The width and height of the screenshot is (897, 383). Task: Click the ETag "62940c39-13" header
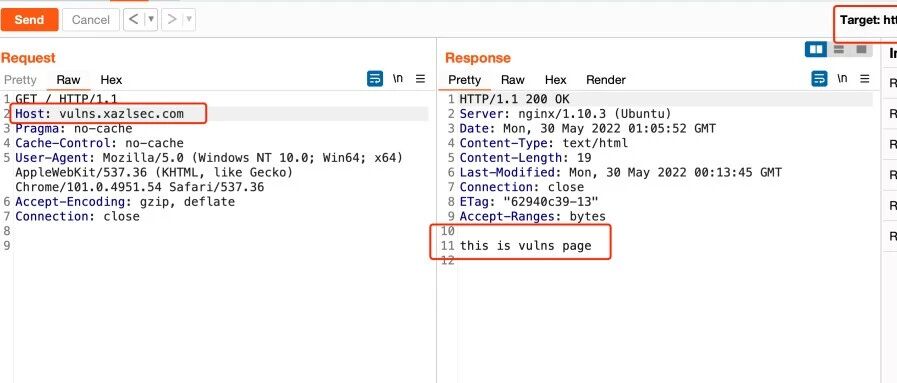pyautogui.click(x=529, y=202)
